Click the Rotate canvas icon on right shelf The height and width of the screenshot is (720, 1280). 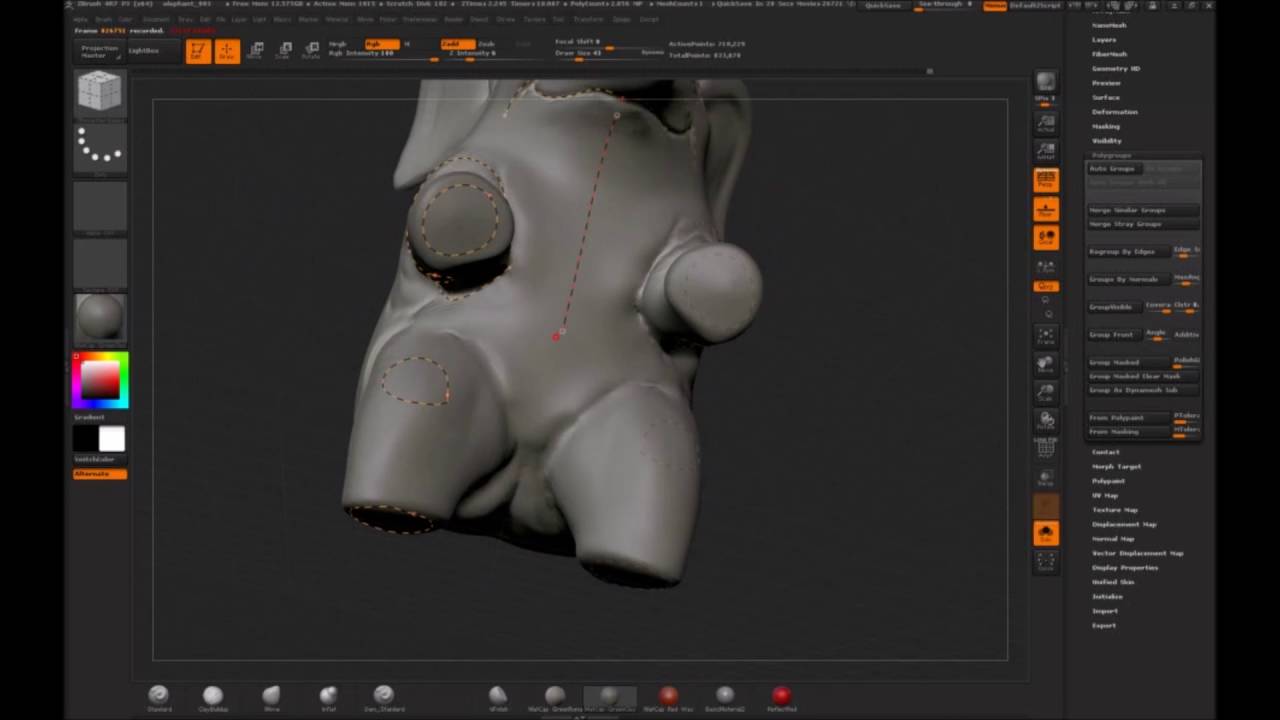tap(1045, 420)
